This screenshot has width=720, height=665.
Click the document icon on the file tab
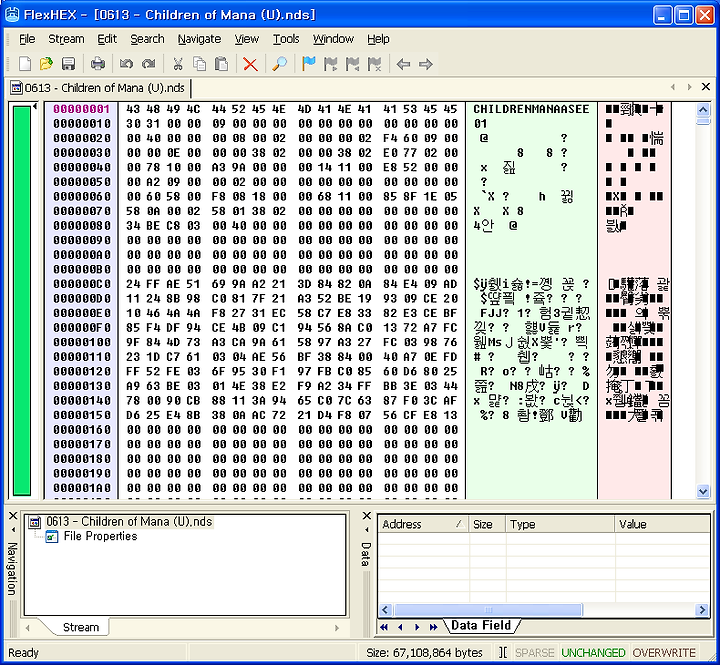tap(17, 88)
